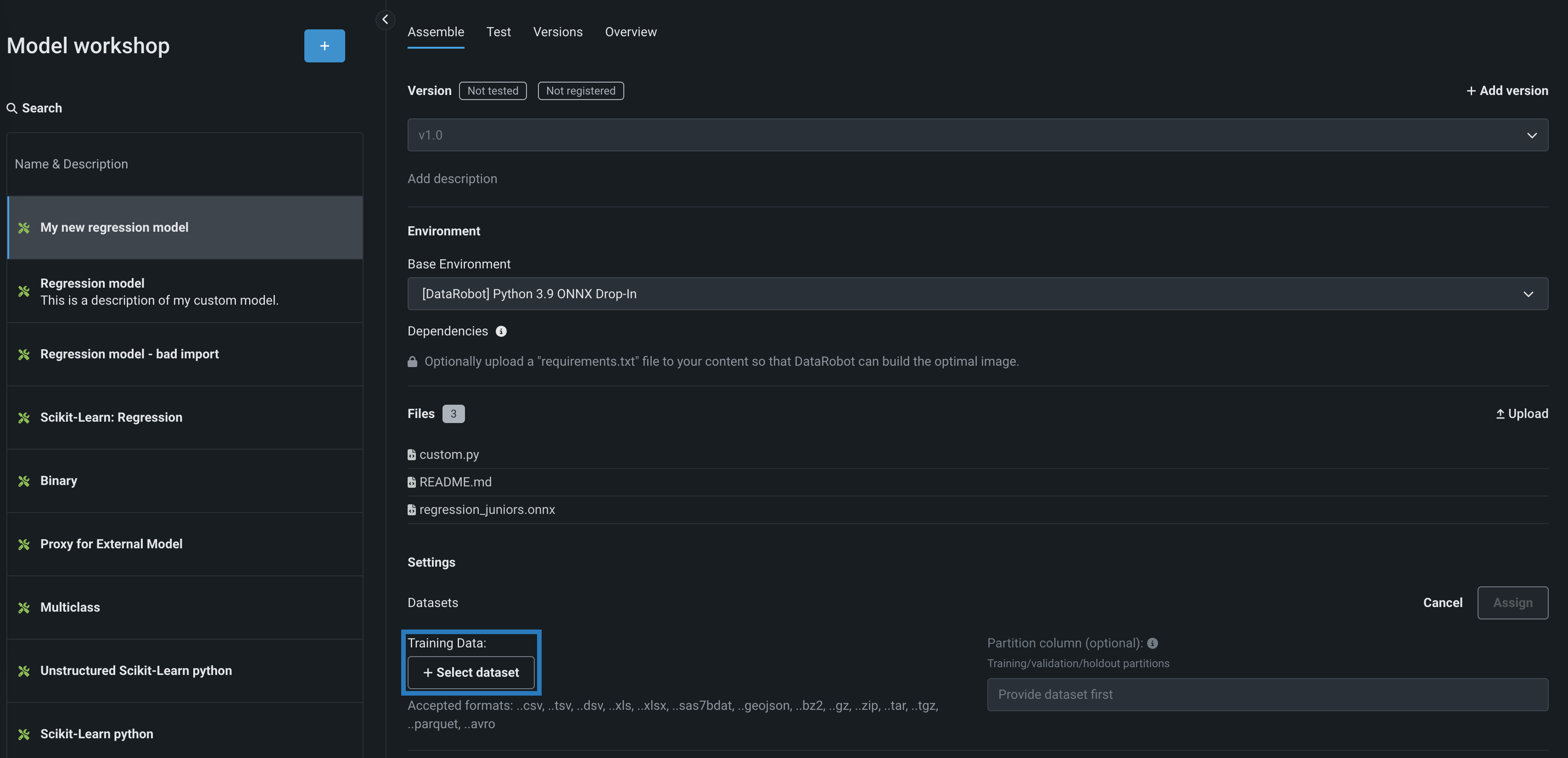Click the Binary model's tools icon
The image size is (1568, 758).
pyautogui.click(x=24, y=481)
